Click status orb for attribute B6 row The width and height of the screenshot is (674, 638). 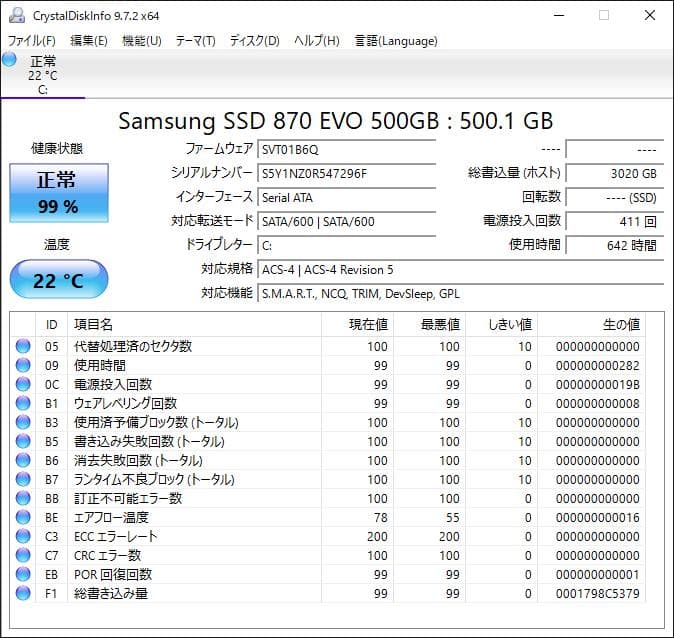[23, 460]
